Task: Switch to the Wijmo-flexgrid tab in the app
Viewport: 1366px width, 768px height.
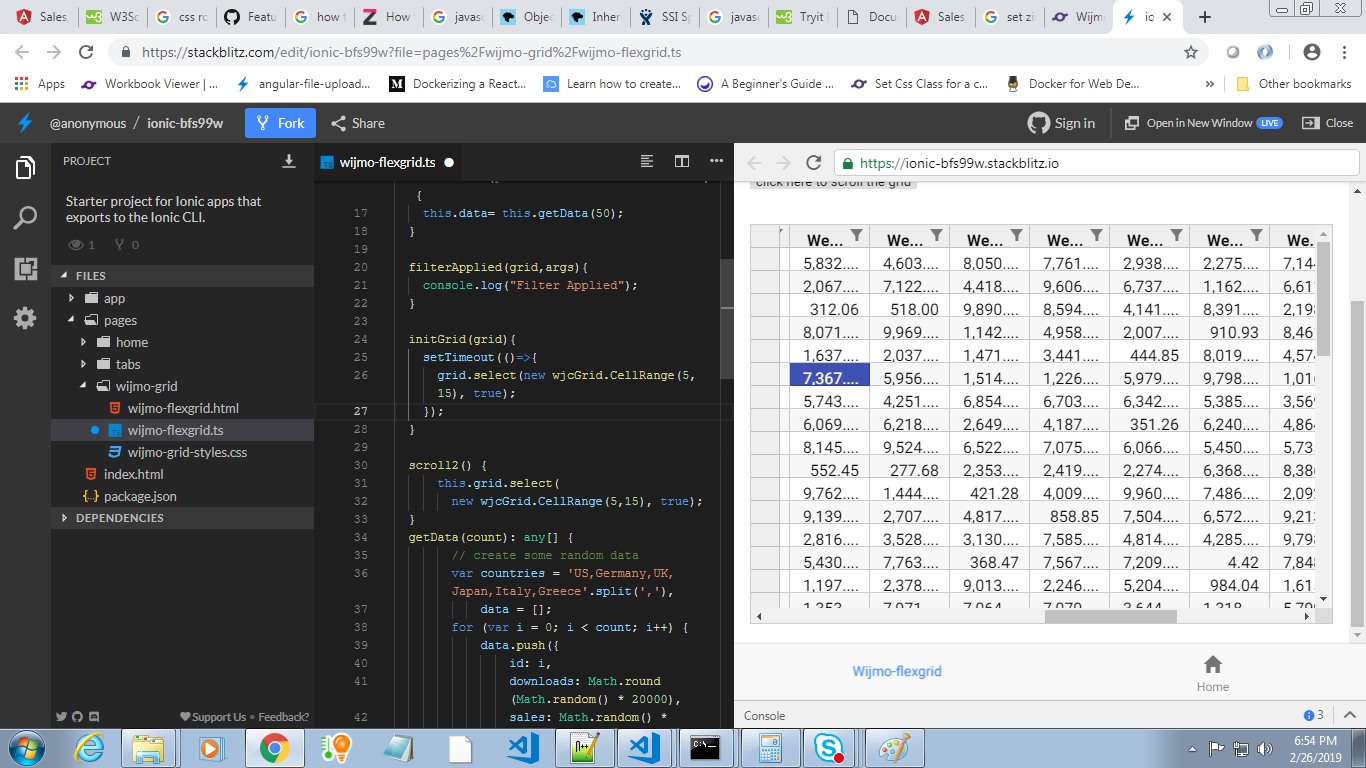Action: click(x=897, y=671)
